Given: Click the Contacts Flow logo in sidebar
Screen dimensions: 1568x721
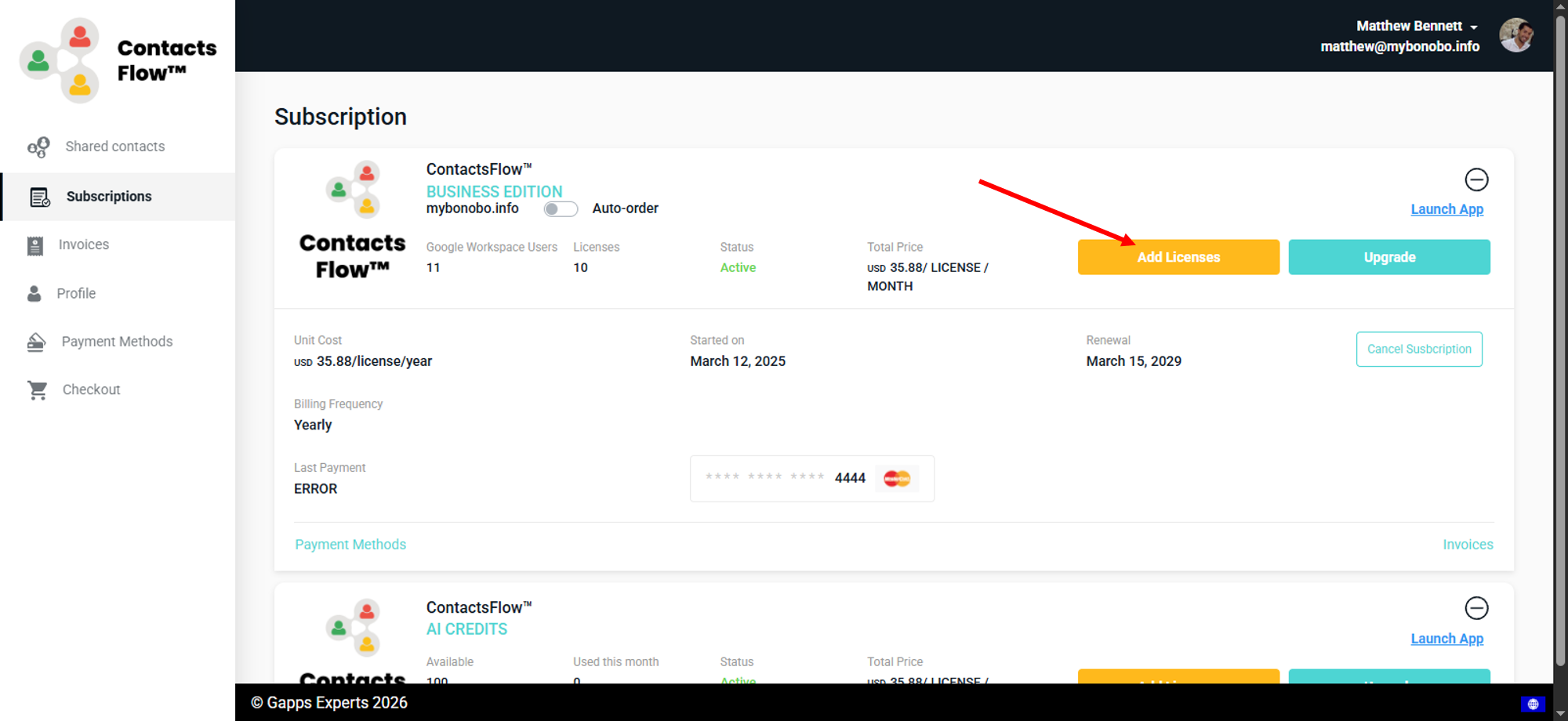Looking at the screenshot, I should 118,60.
